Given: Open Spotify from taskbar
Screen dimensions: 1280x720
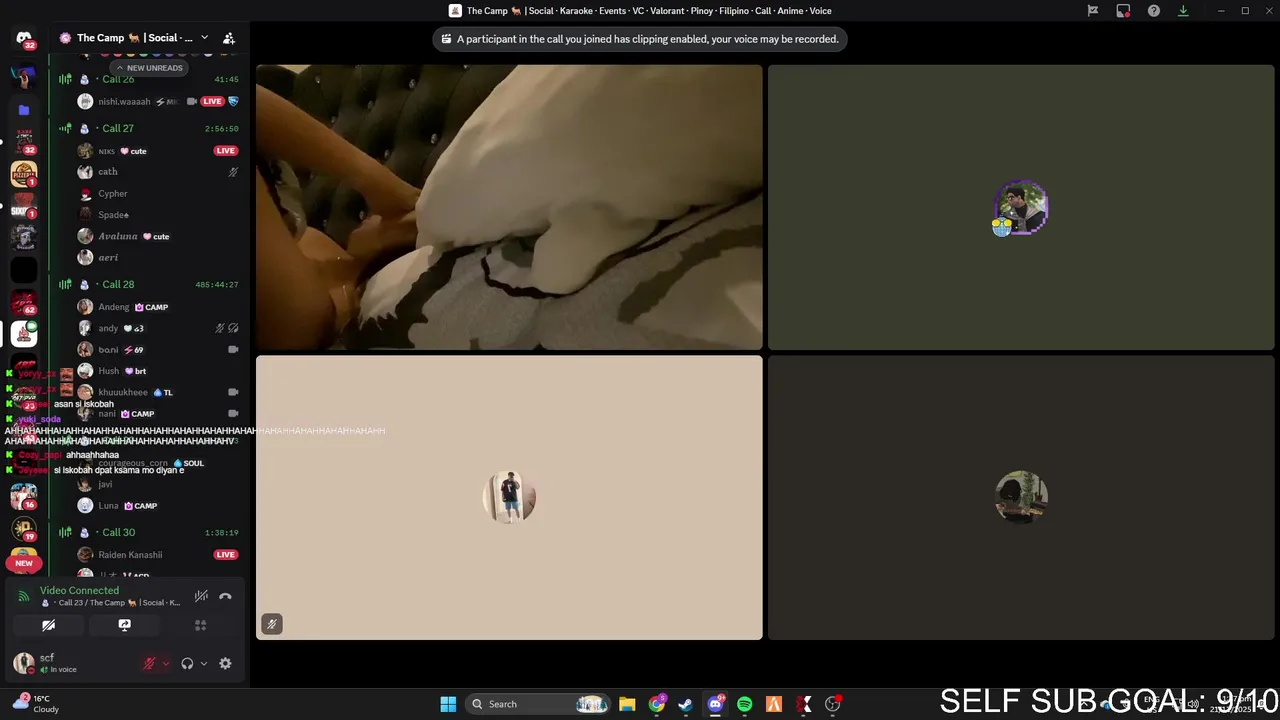Looking at the screenshot, I should tap(744, 704).
